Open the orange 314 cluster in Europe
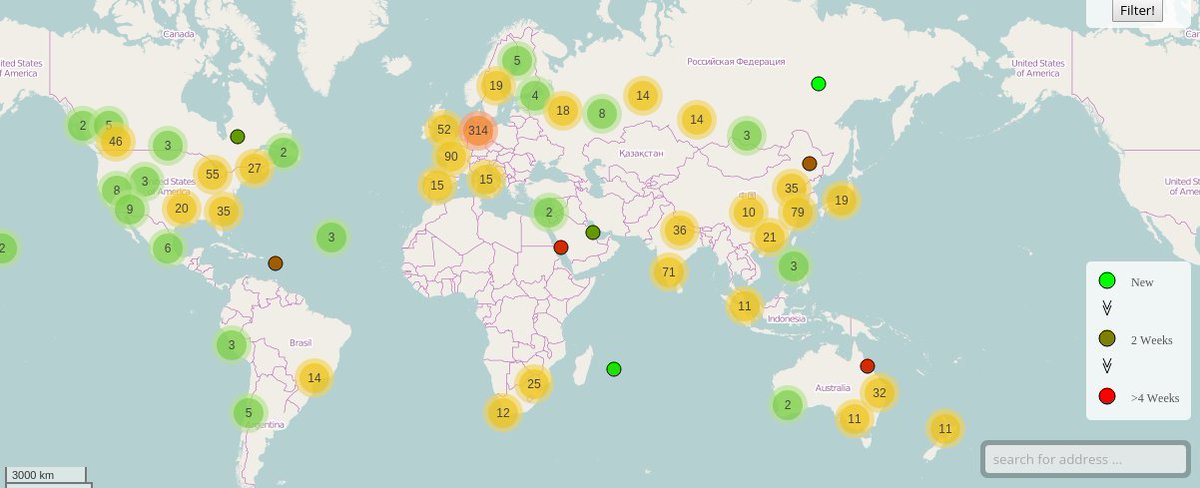Viewport: 1200px width, 488px height. coord(478,130)
